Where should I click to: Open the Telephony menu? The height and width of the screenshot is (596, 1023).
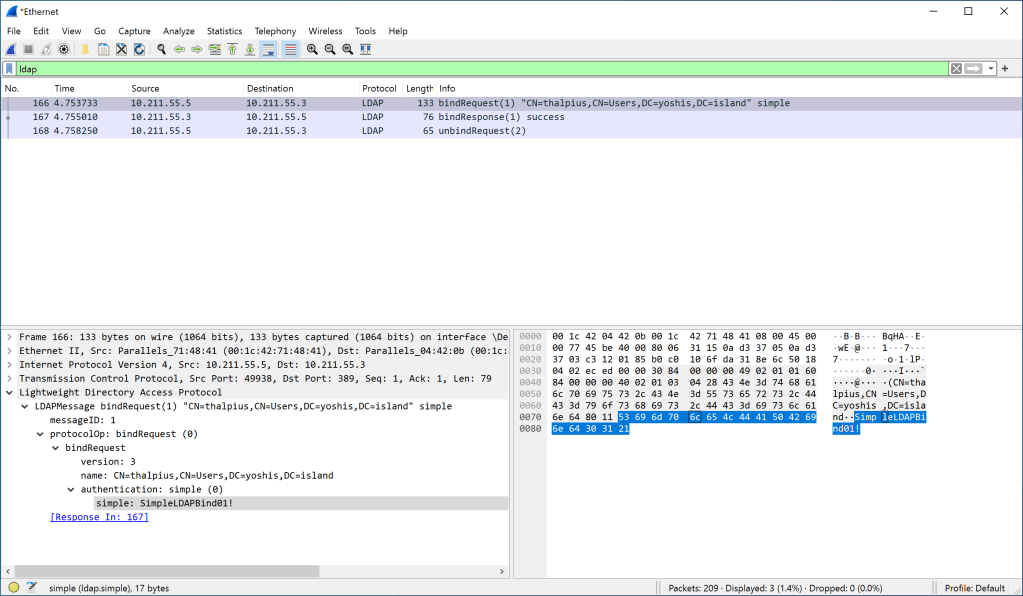point(274,31)
